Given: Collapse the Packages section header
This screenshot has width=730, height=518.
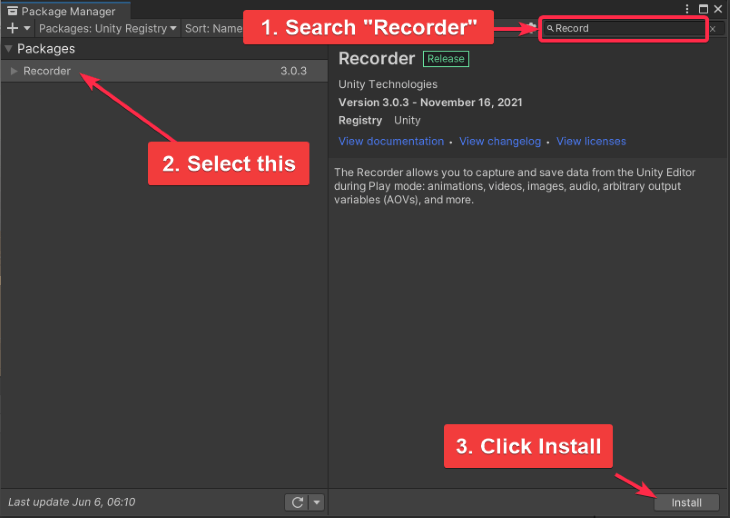Looking at the screenshot, I should [9, 49].
